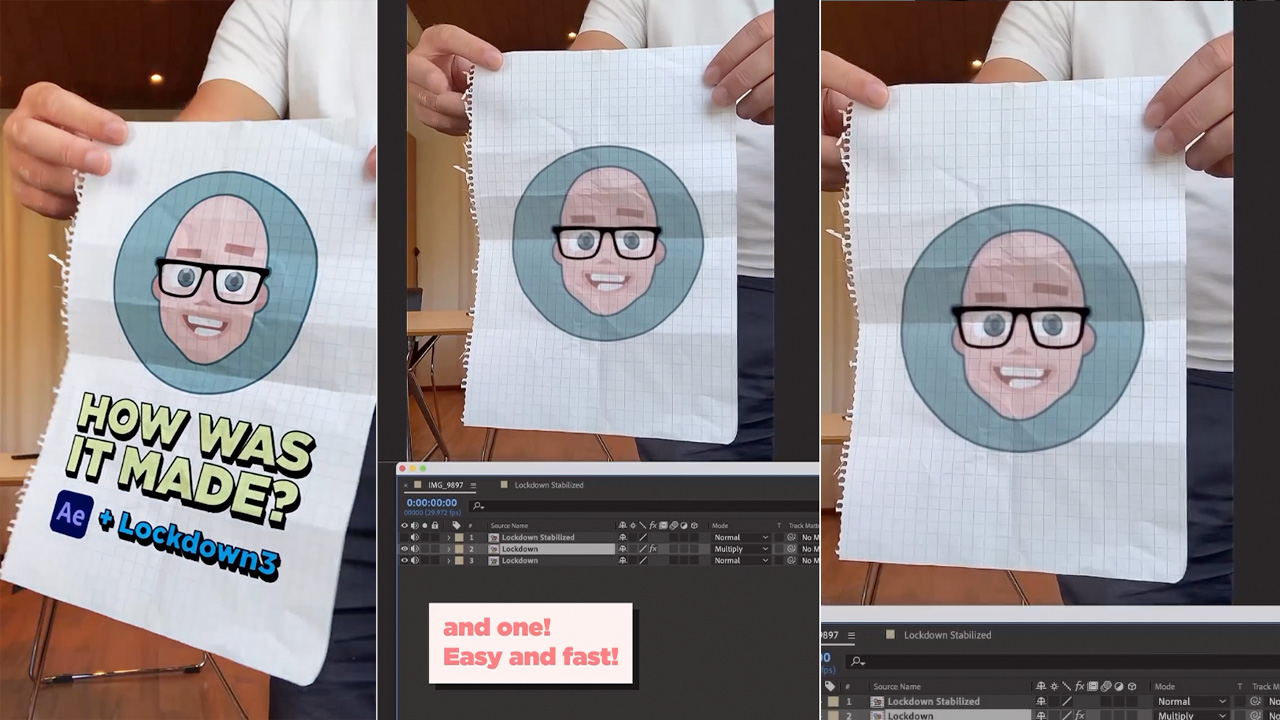Click Mode column header in right timeline
This screenshot has height=720, width=1280.
point(1164,686)
